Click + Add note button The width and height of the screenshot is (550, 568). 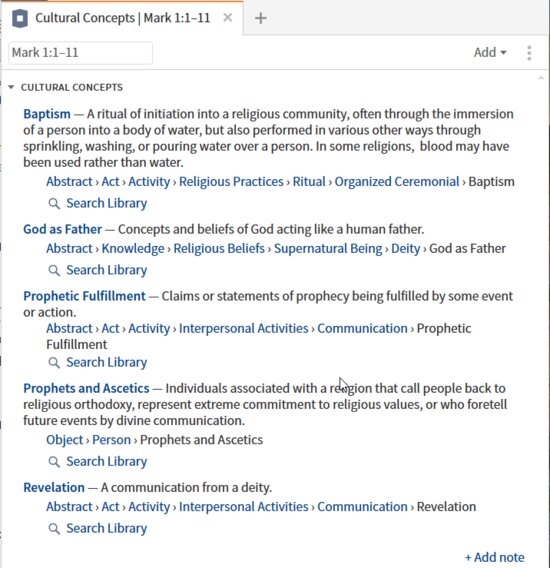click(495, 557)
